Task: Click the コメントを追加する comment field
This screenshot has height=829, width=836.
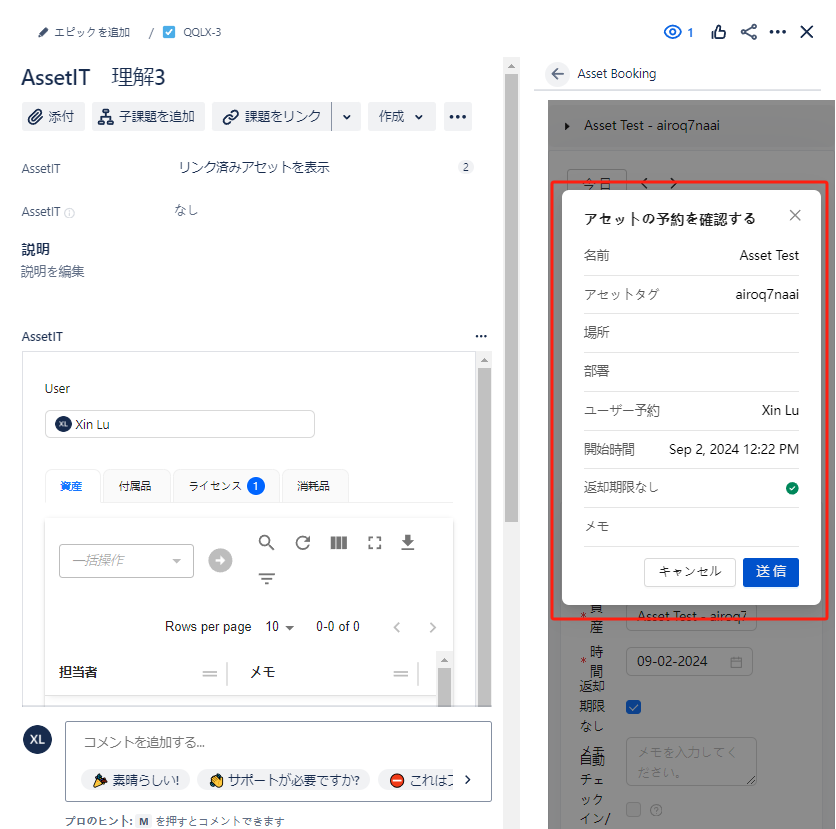Action: click(278, 743)
